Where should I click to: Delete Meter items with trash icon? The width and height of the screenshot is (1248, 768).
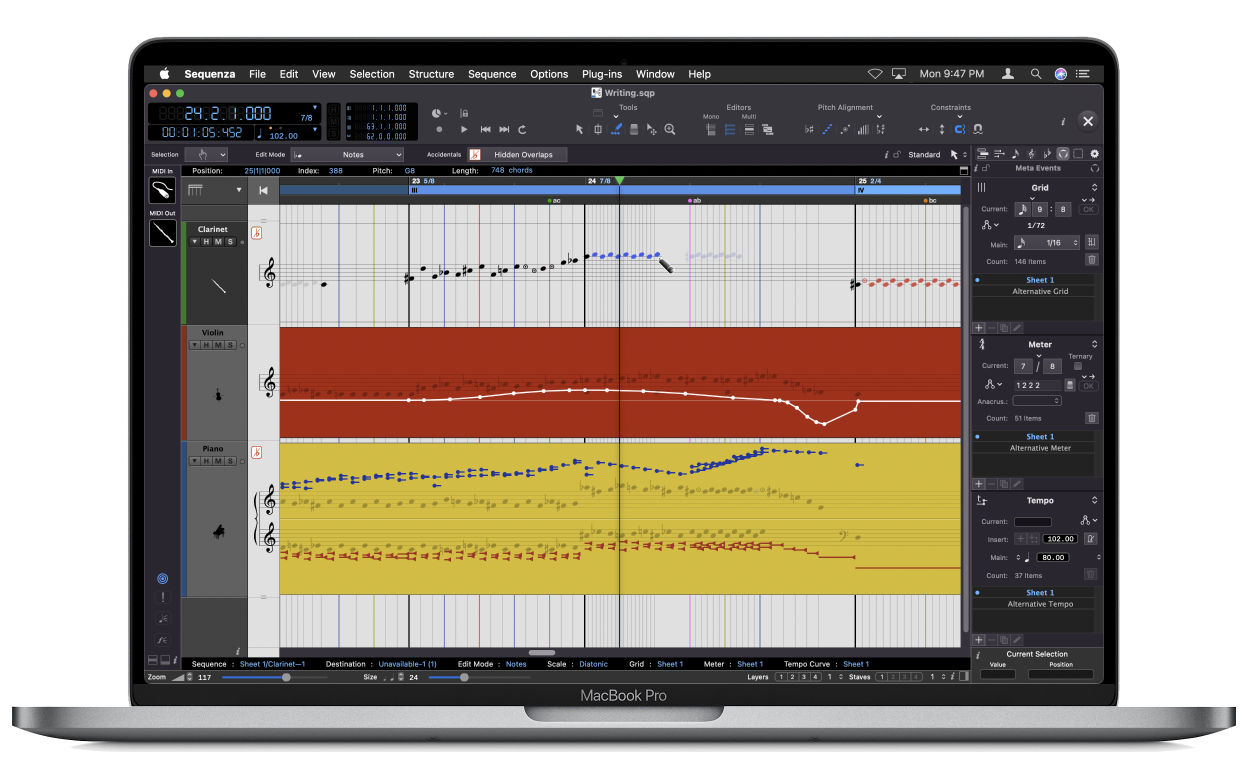1091,418
